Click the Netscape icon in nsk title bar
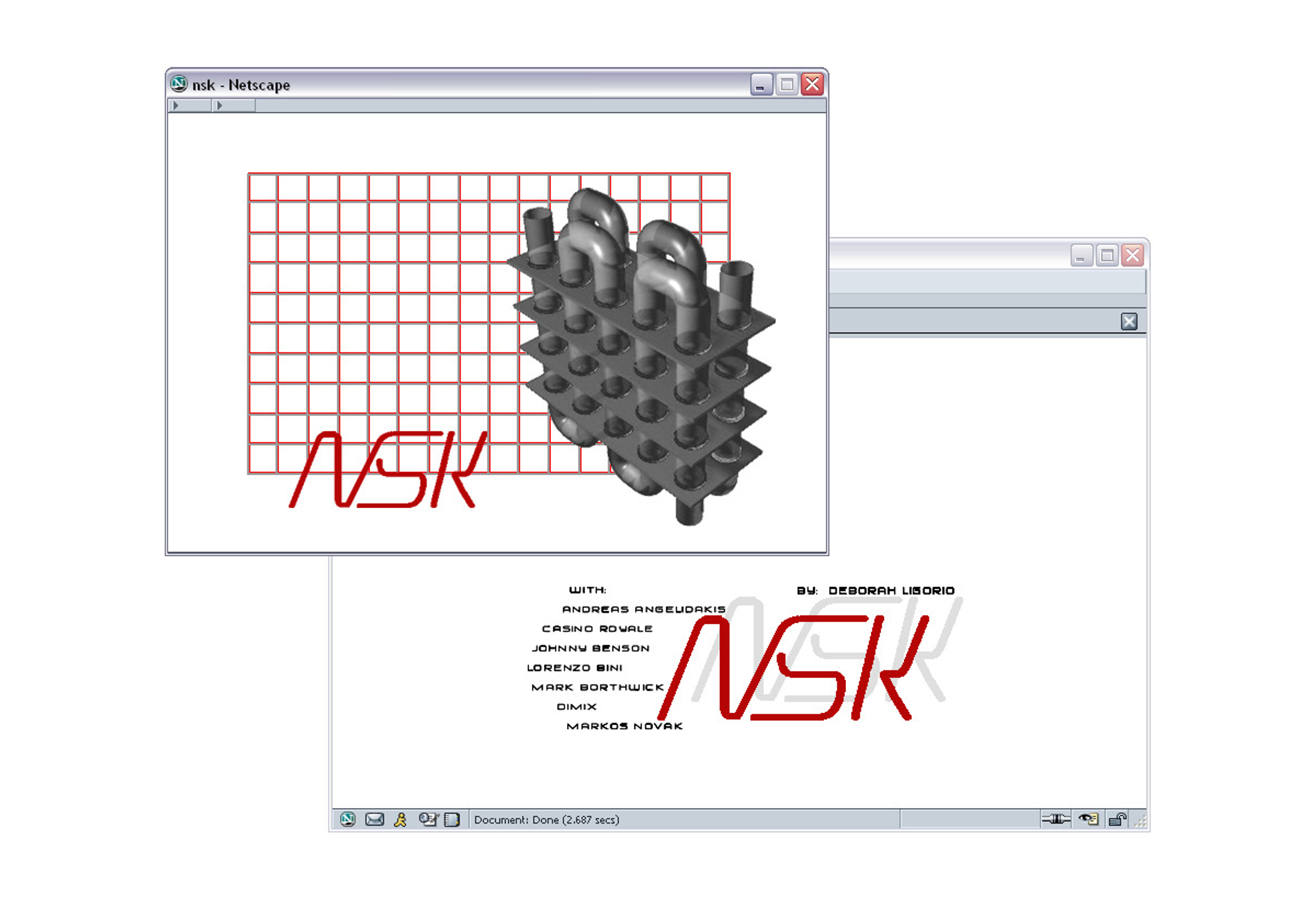 coord(179,84)
